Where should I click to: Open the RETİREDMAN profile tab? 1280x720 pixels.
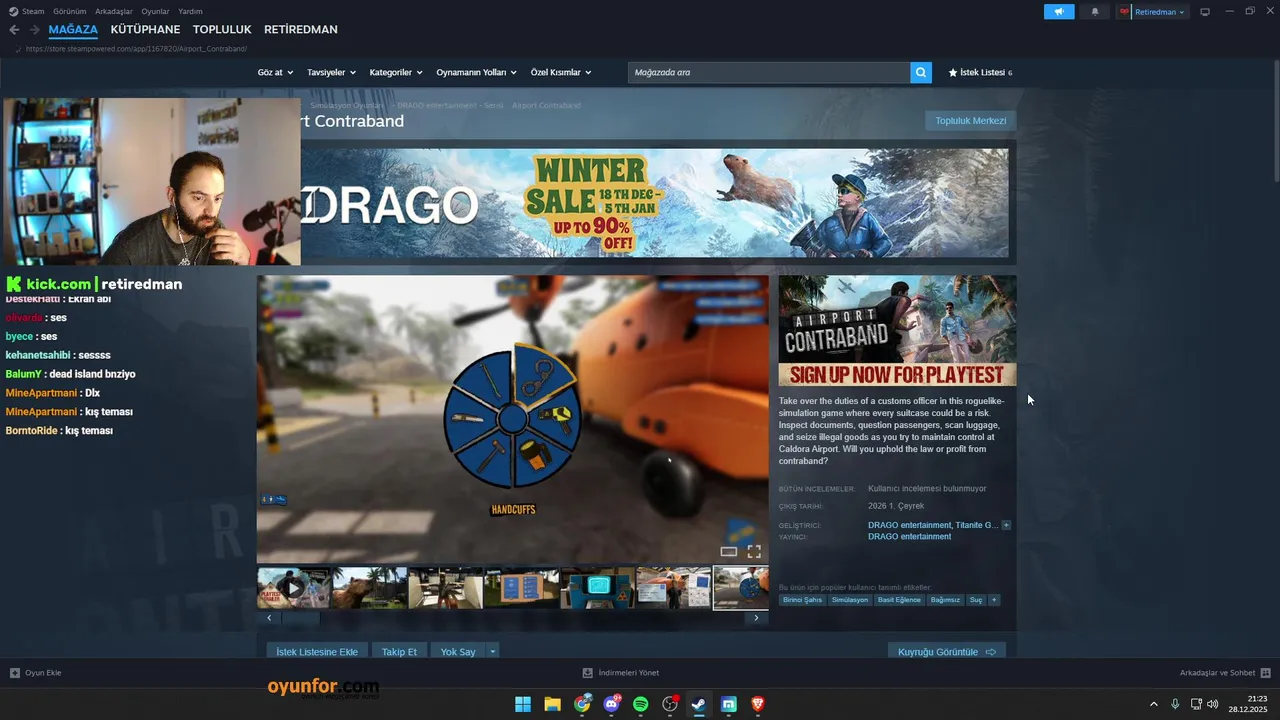[301, 30]
